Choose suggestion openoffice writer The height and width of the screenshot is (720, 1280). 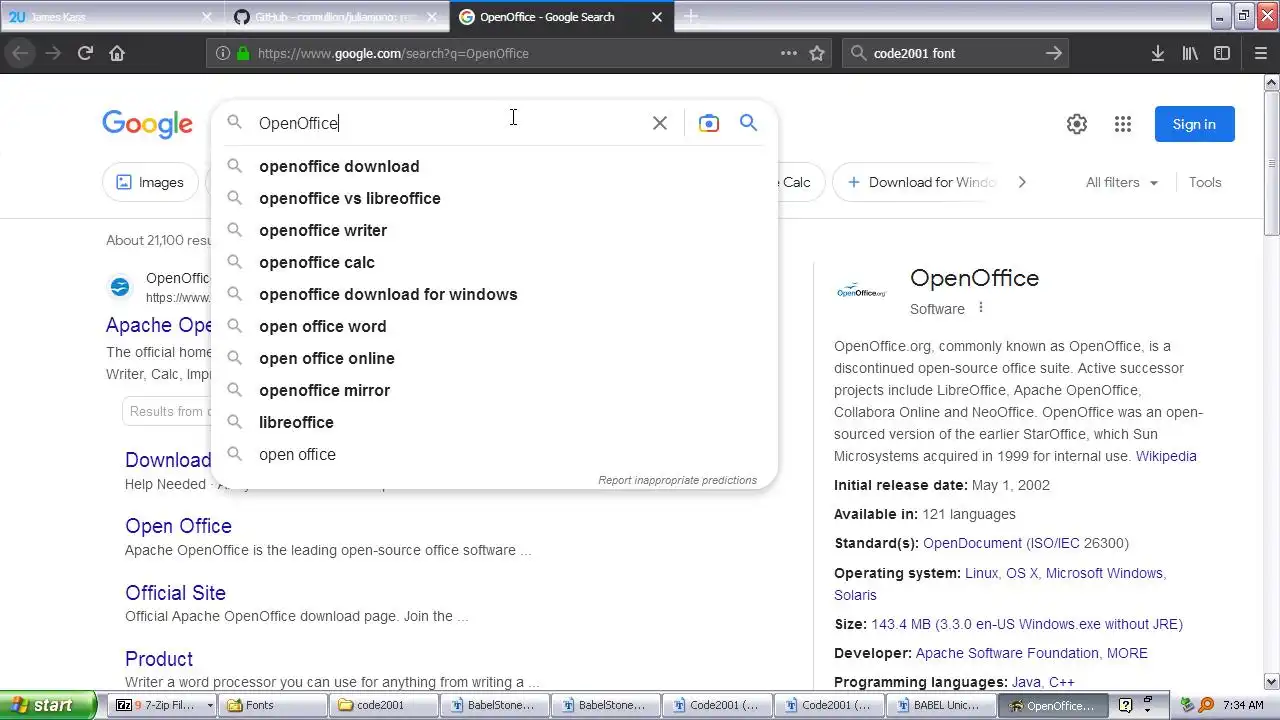494,230
